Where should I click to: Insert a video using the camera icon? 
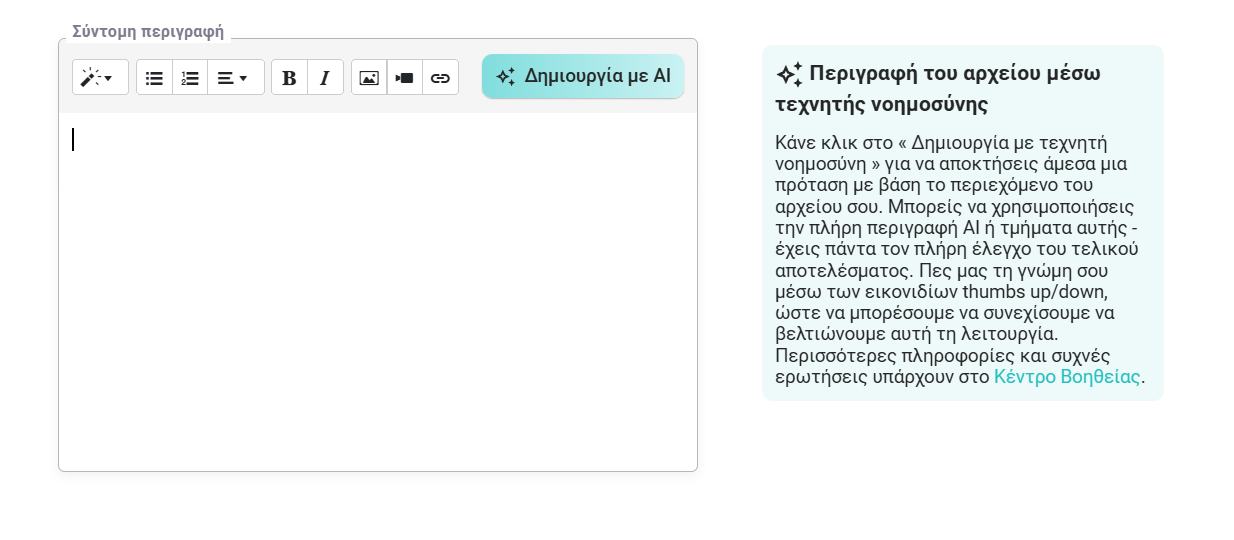click(405, 78)
